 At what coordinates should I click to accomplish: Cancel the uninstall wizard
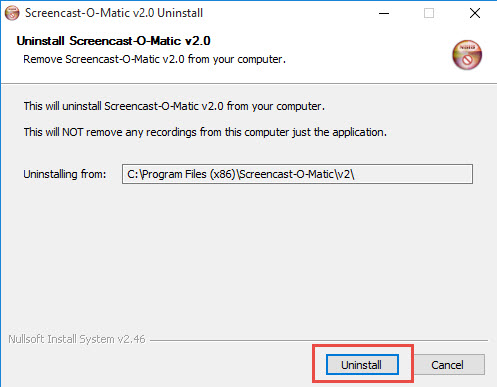(x=447, y=365)
